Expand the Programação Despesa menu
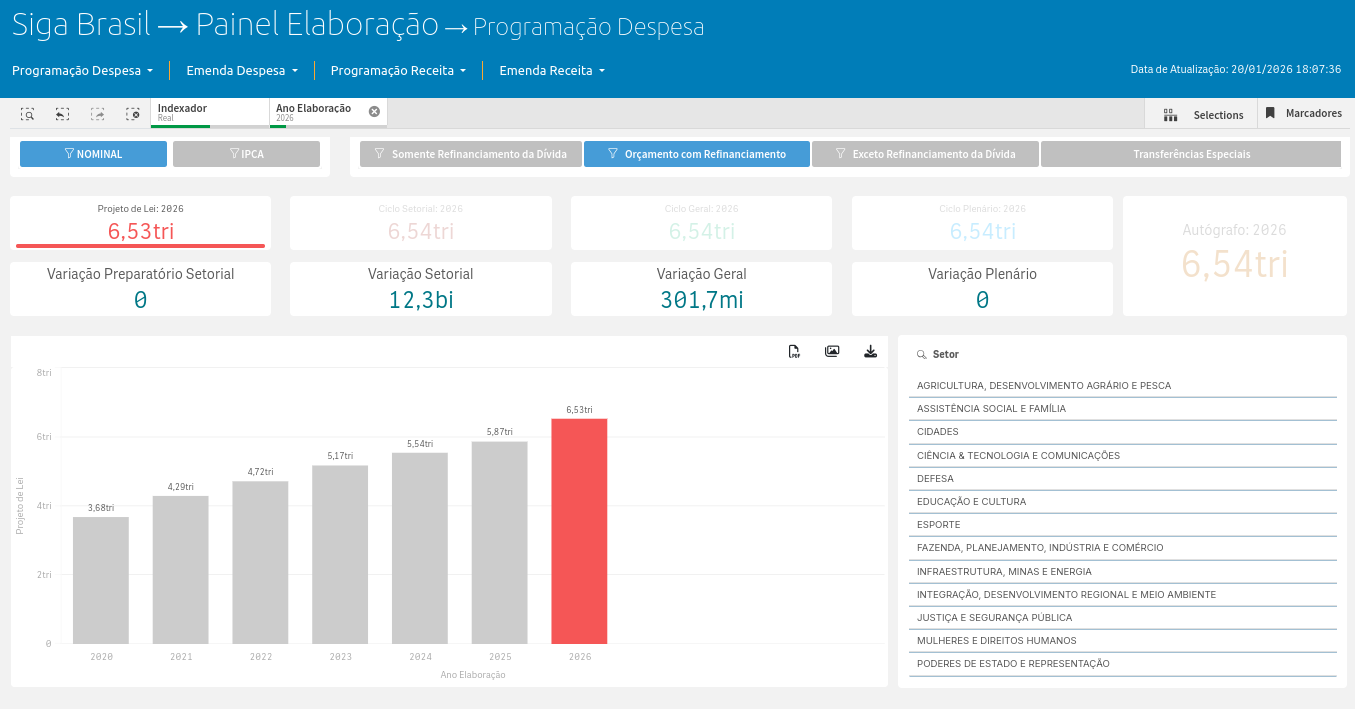The height and width of the screenshot is (709, 1355). click(x=82, y=71)
